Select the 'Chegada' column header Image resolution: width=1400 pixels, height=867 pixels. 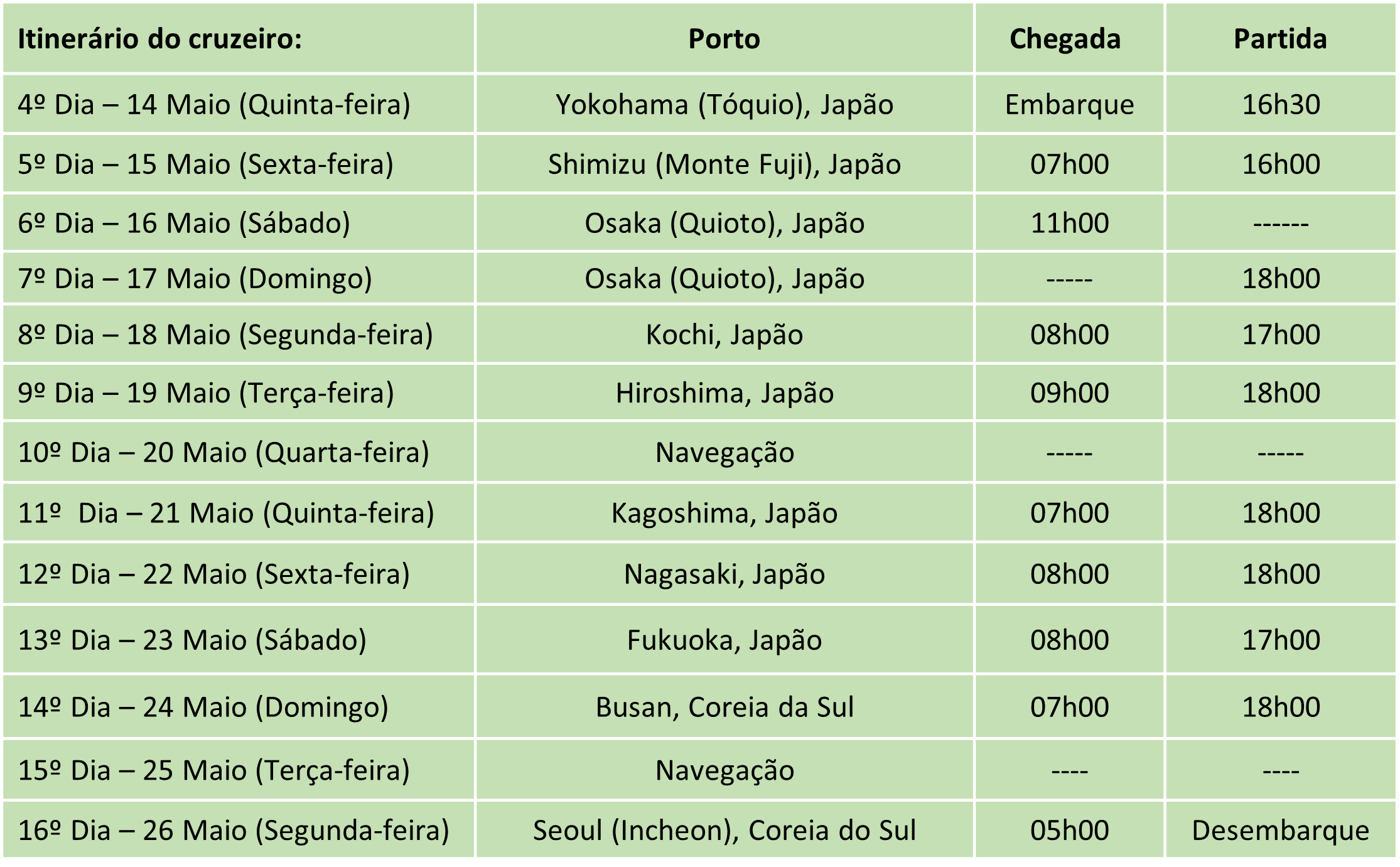[1065, 39]
